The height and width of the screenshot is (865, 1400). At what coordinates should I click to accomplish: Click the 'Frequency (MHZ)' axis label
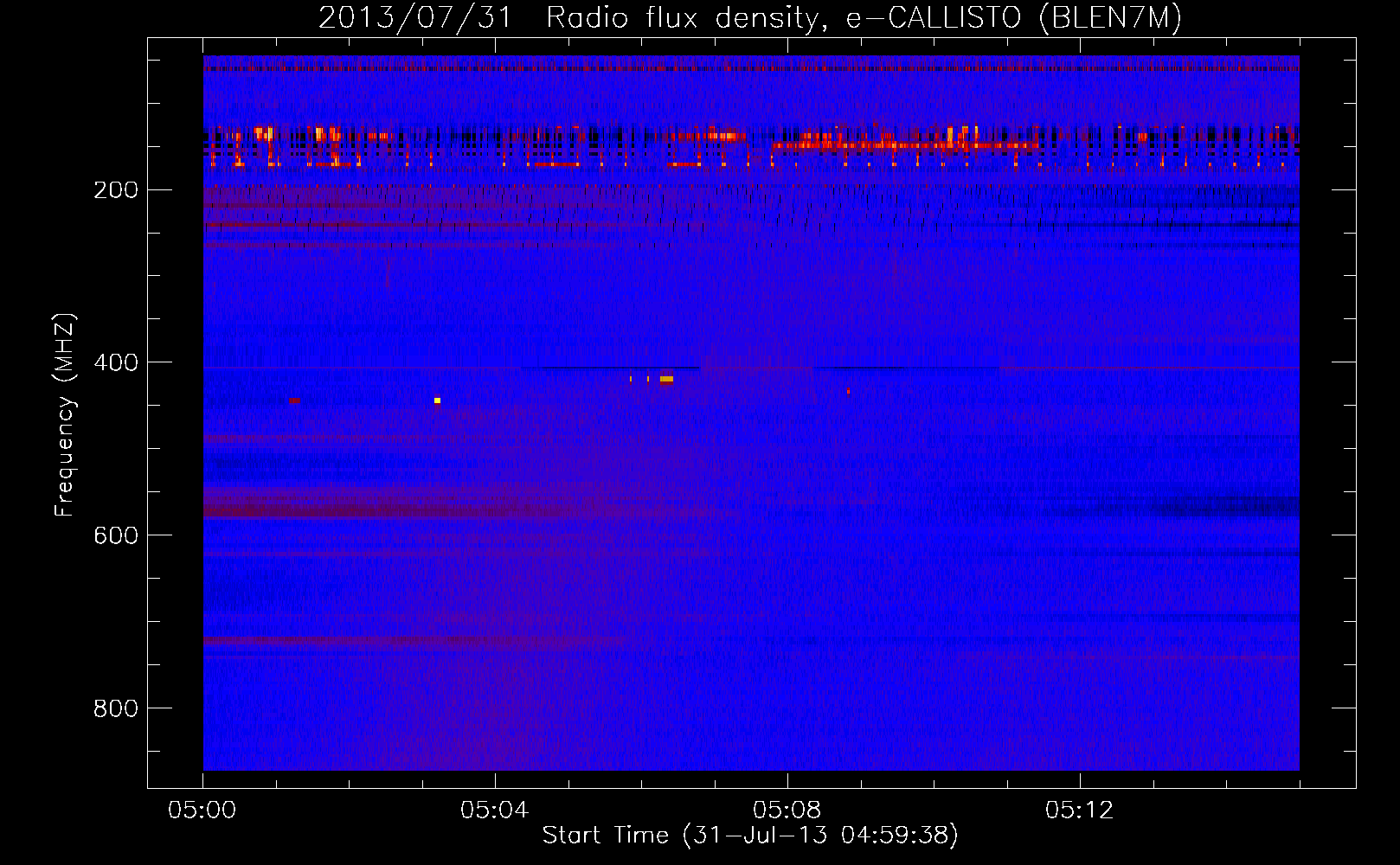(65, 414)
